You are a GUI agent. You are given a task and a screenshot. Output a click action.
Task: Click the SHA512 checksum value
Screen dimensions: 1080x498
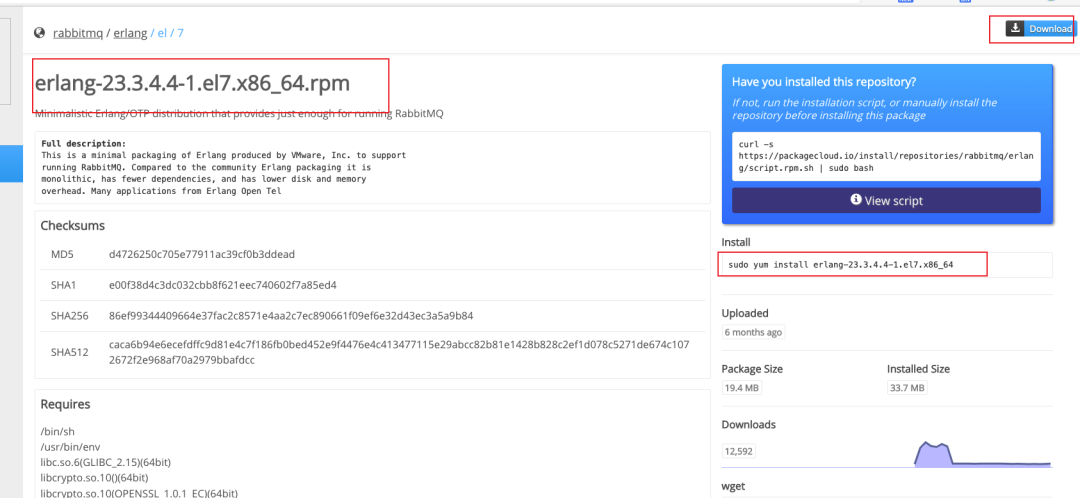pyautogui.click(x=398, y=352)
